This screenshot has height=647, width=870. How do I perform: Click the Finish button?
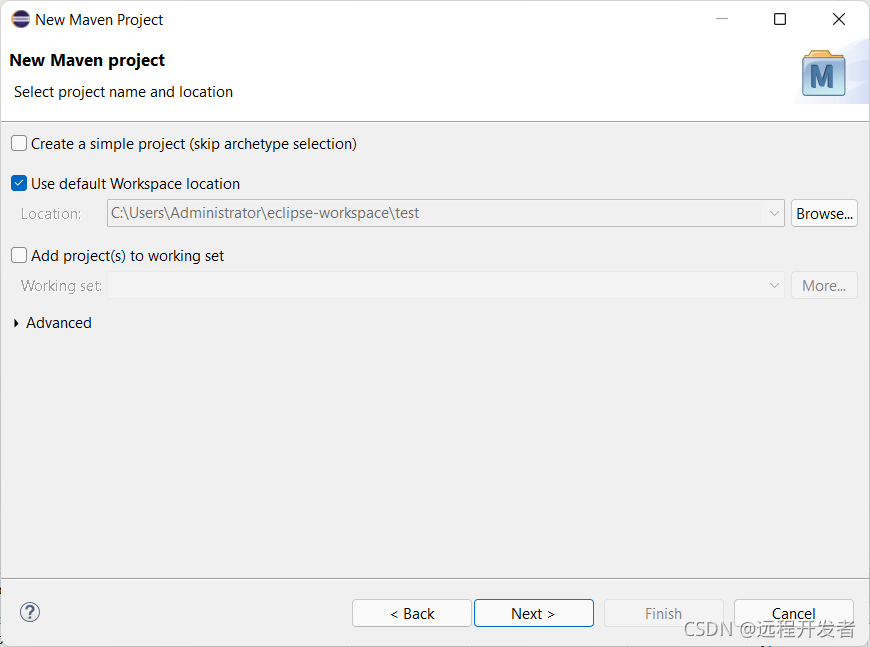[664, 613]
